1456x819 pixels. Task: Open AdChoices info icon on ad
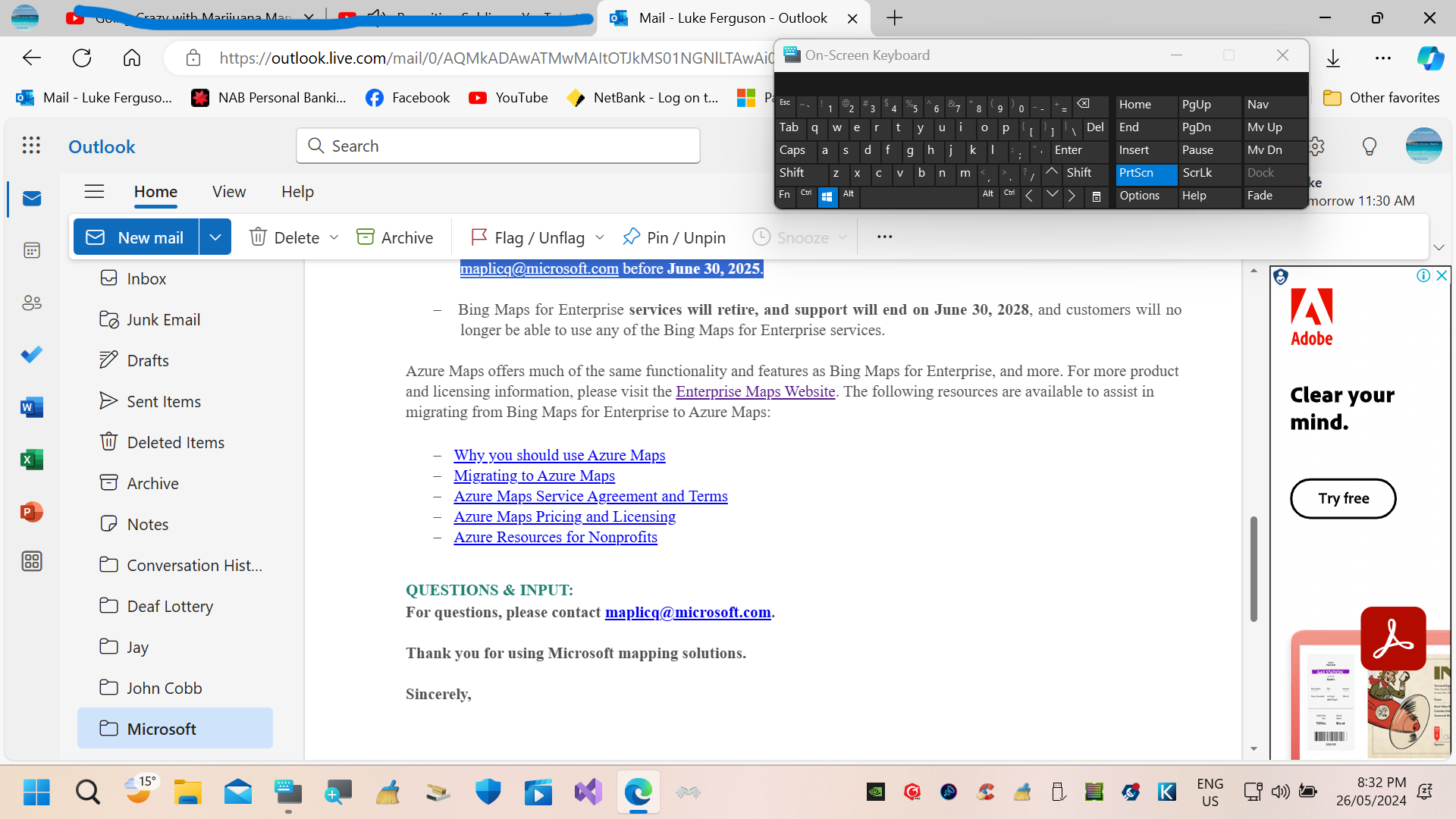pos(1423,275)
